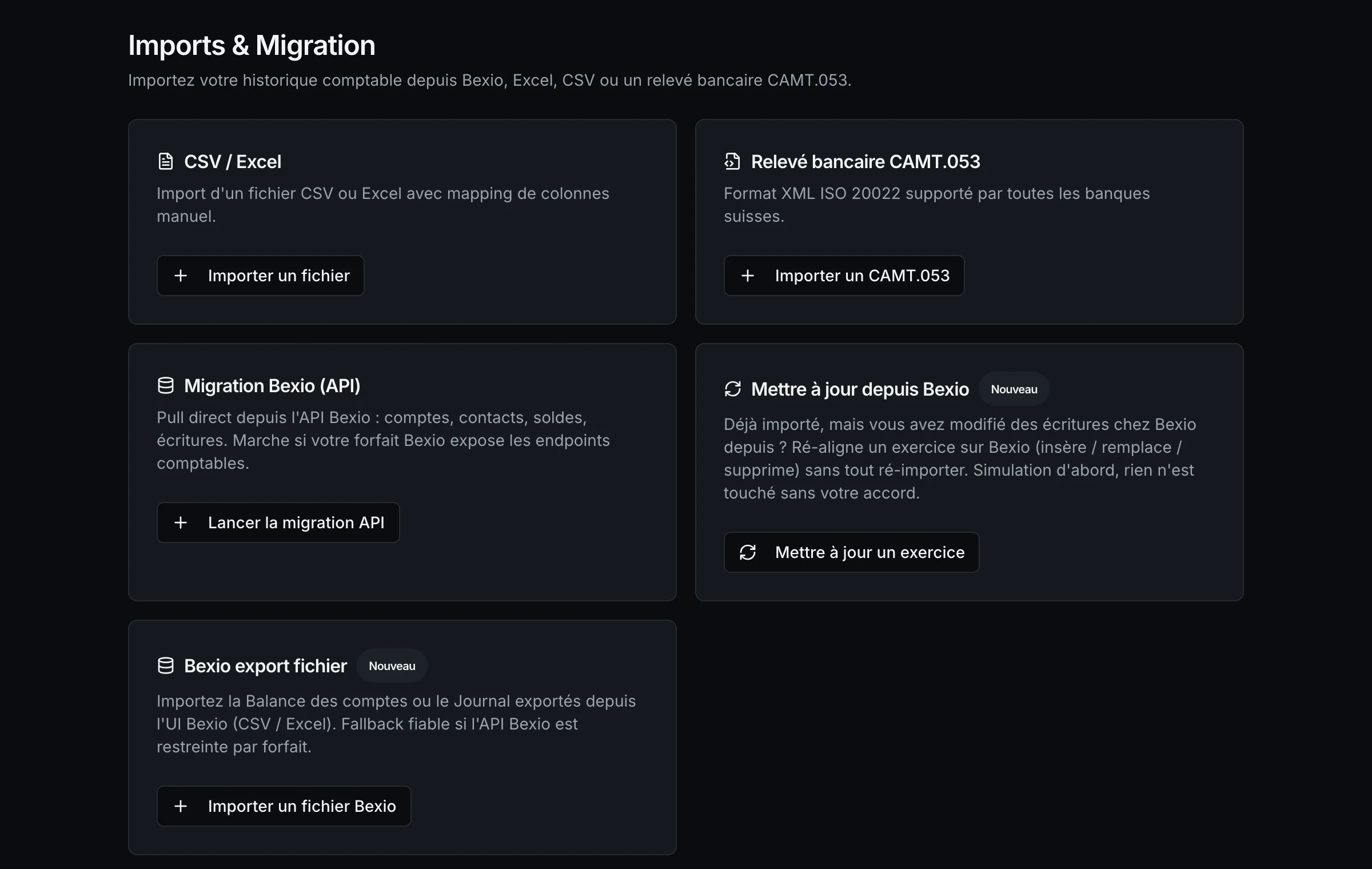This screenshot has width=1372, height=869.
Task: Click the plus icon in Importer un fichier
Action: (181, 276)
